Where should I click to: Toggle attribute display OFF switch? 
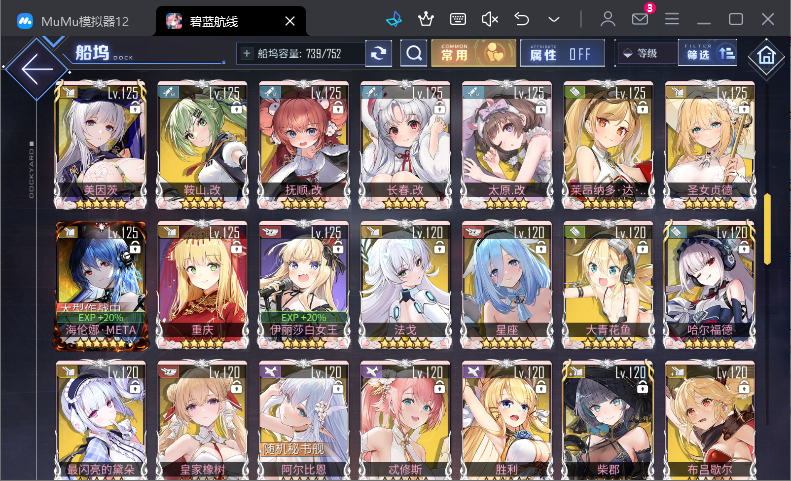[562, 53]
